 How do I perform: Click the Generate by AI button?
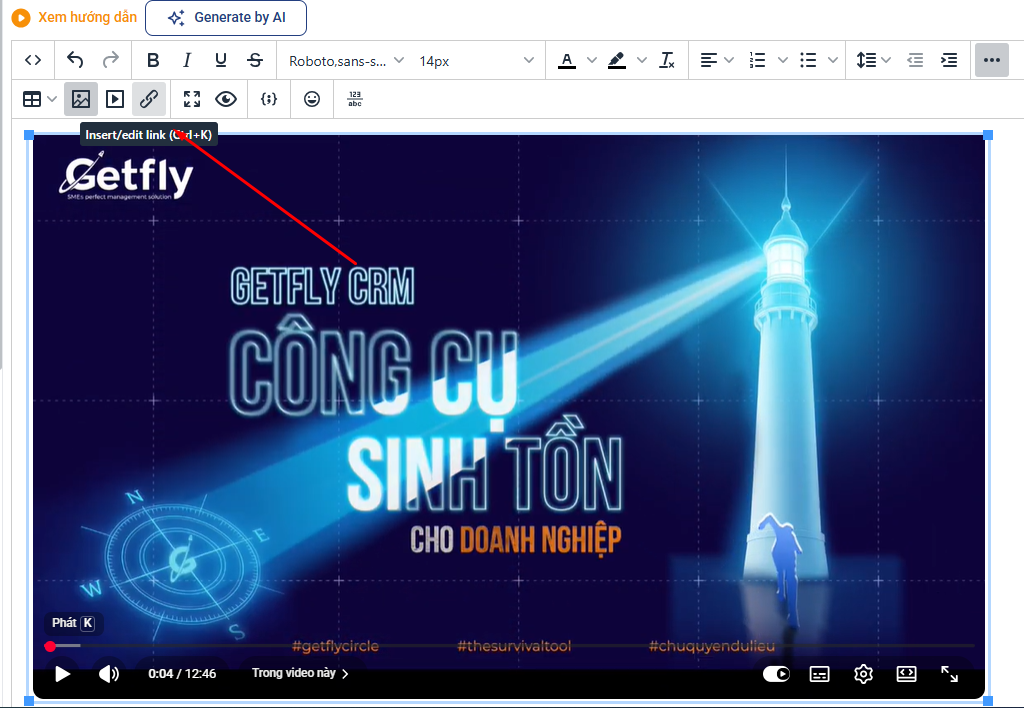click(x=226, y=18)
